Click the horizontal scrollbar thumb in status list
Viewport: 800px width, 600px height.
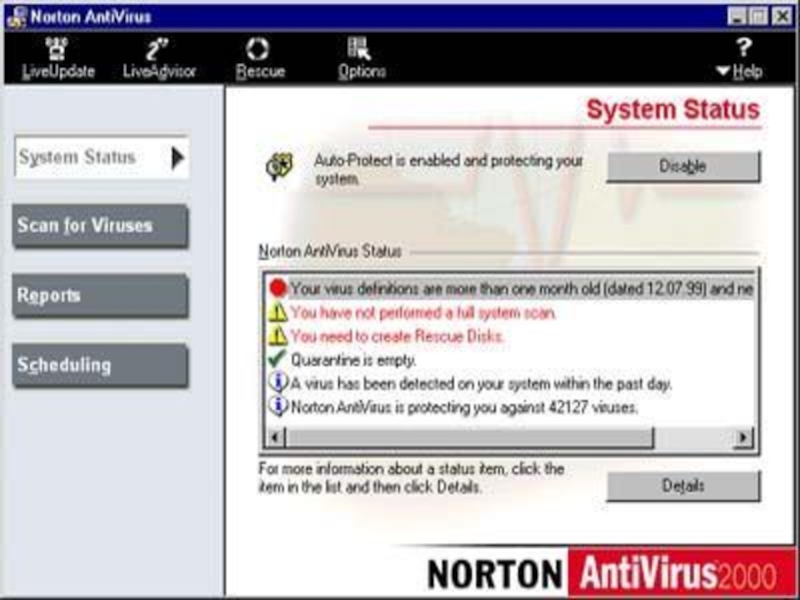(x=469, y=438)
